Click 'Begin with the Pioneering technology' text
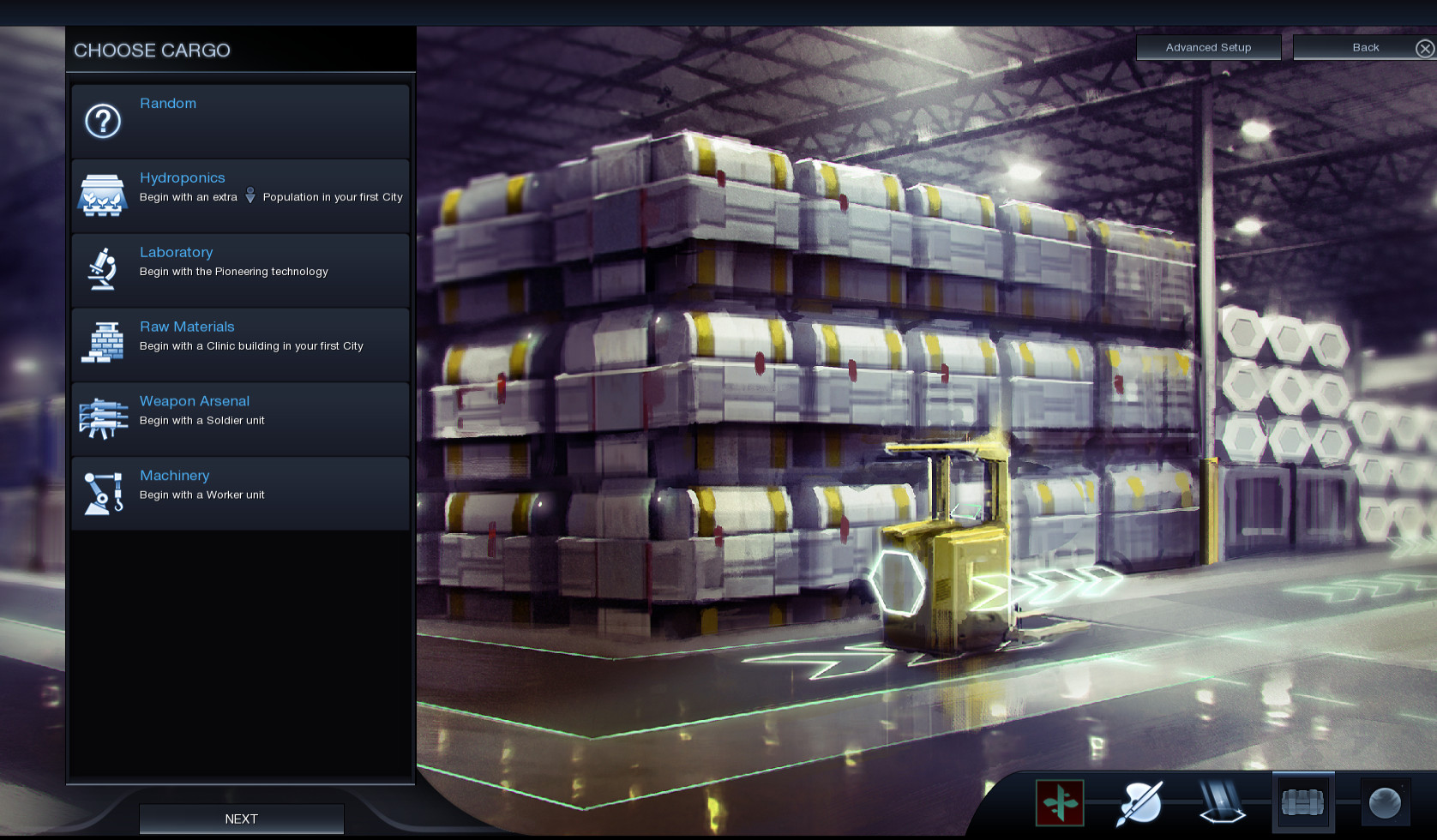The height and width of the screenshot is (840, 1437). [234, 272]
